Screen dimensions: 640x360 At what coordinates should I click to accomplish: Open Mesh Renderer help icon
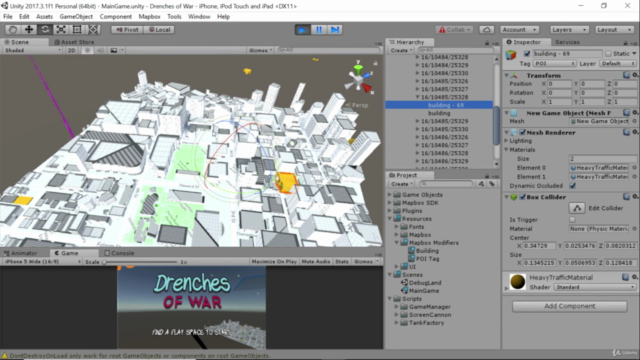click(627, 132)
